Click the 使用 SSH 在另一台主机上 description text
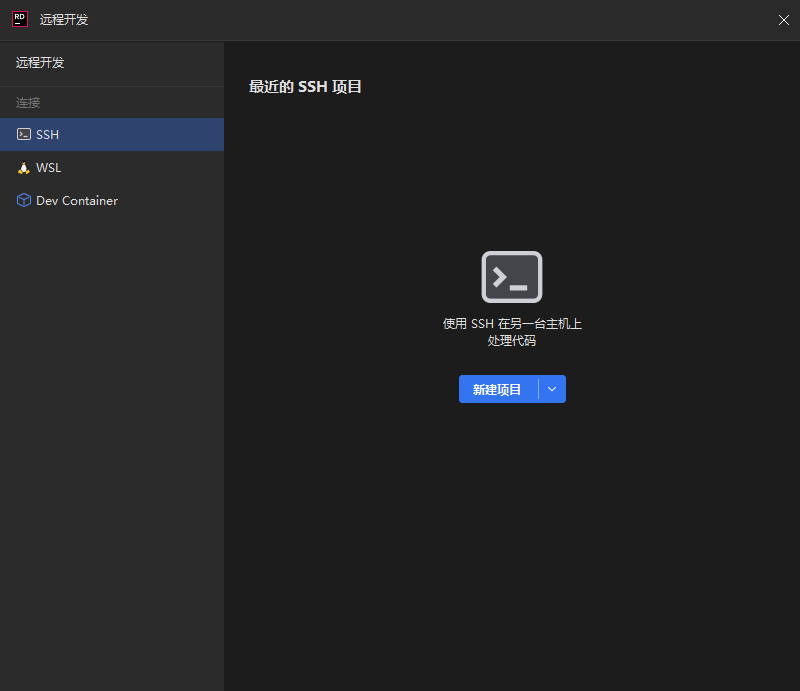 point(512,324)
